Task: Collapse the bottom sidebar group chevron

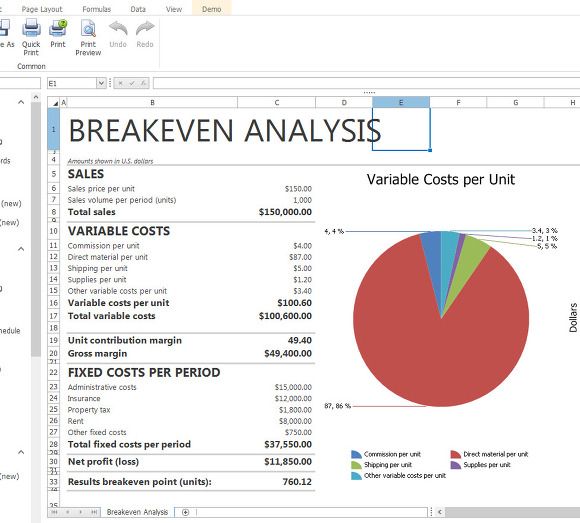Action: pos(21,452)
